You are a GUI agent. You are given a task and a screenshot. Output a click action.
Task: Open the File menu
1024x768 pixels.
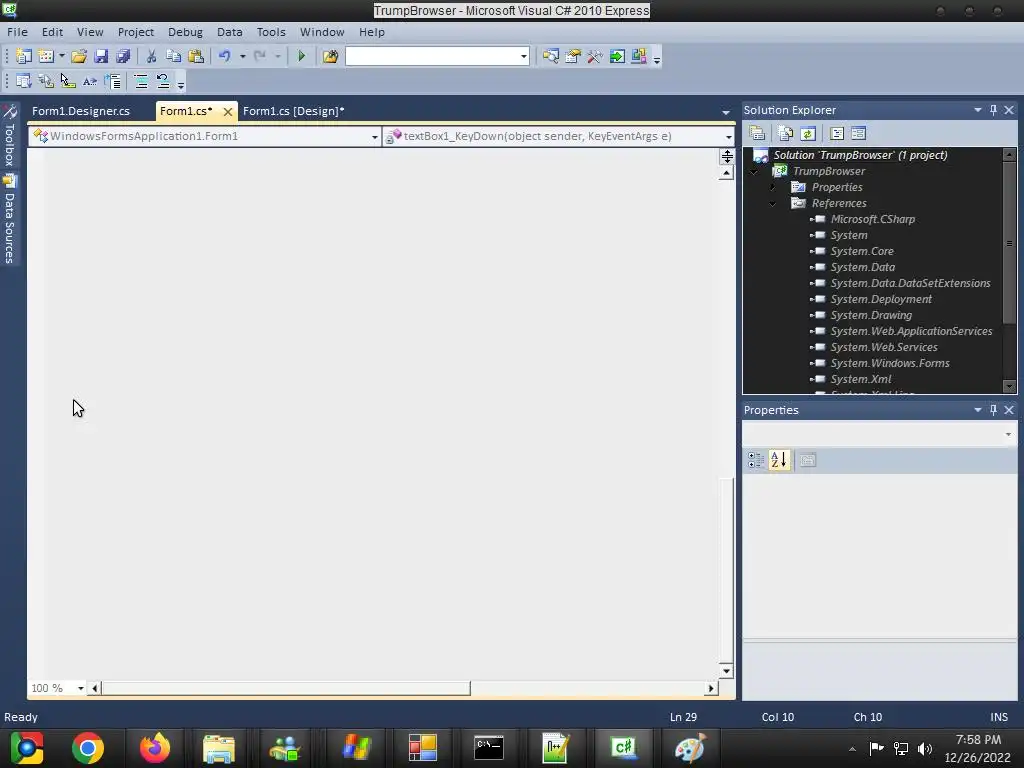click(17, 32)
